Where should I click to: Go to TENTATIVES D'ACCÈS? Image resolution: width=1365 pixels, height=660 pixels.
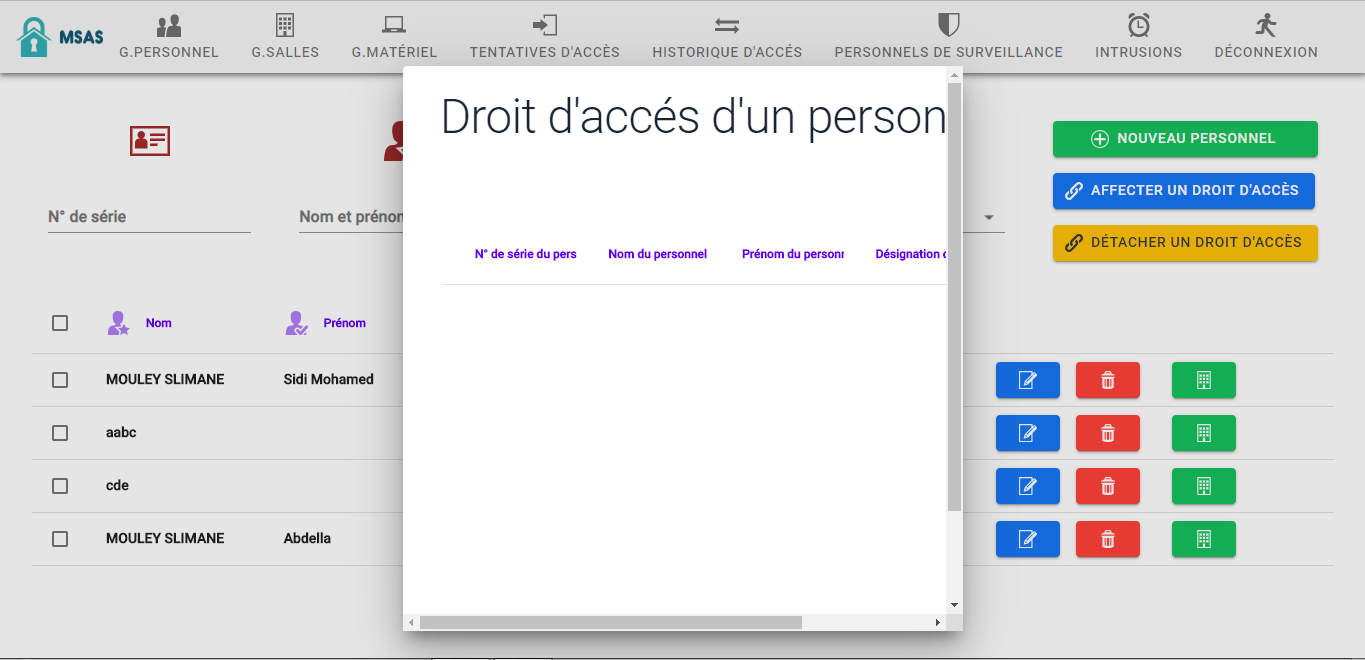pos(545,37)
